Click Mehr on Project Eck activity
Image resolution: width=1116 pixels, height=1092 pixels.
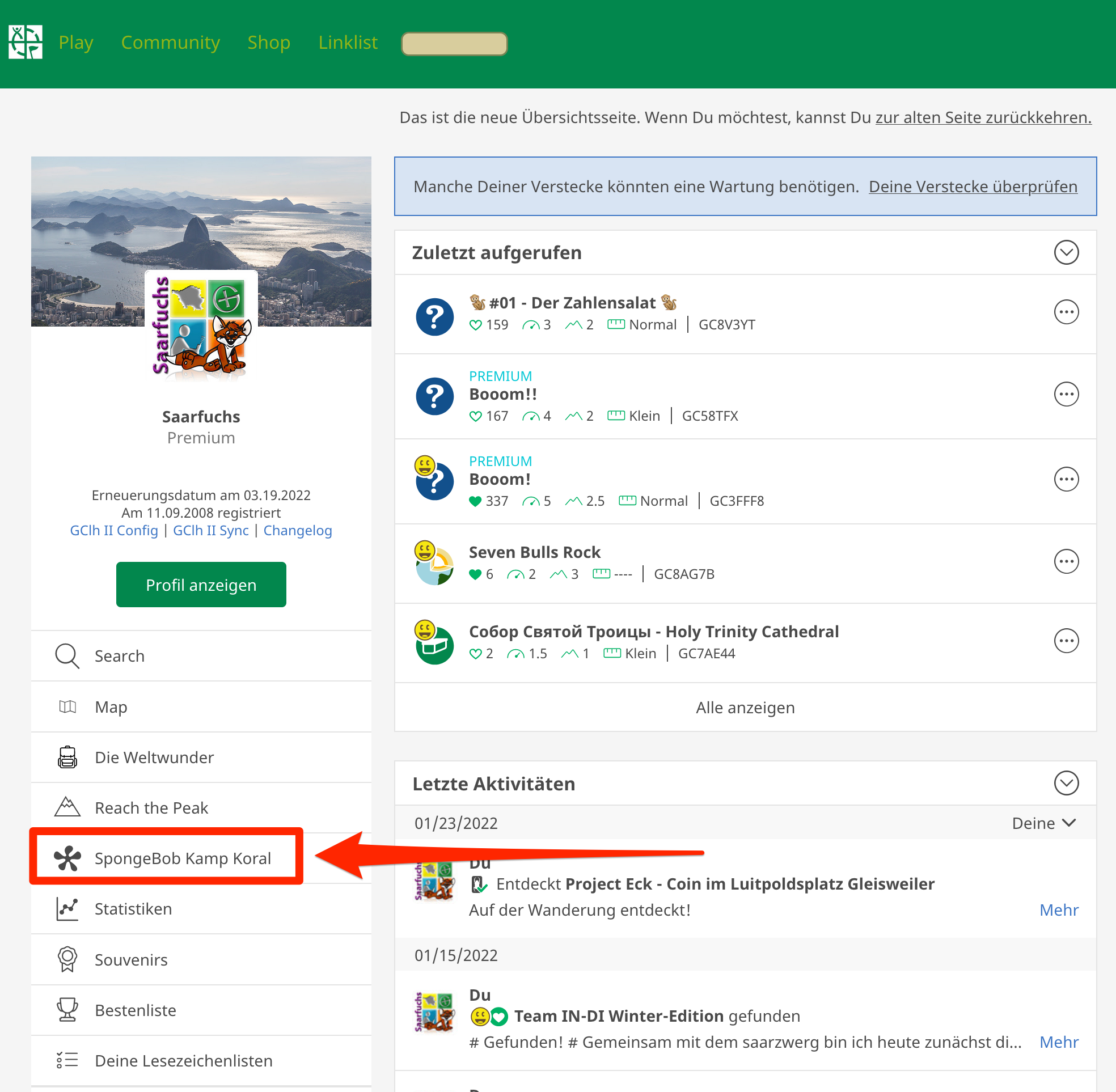click(x=1059, y=910)
